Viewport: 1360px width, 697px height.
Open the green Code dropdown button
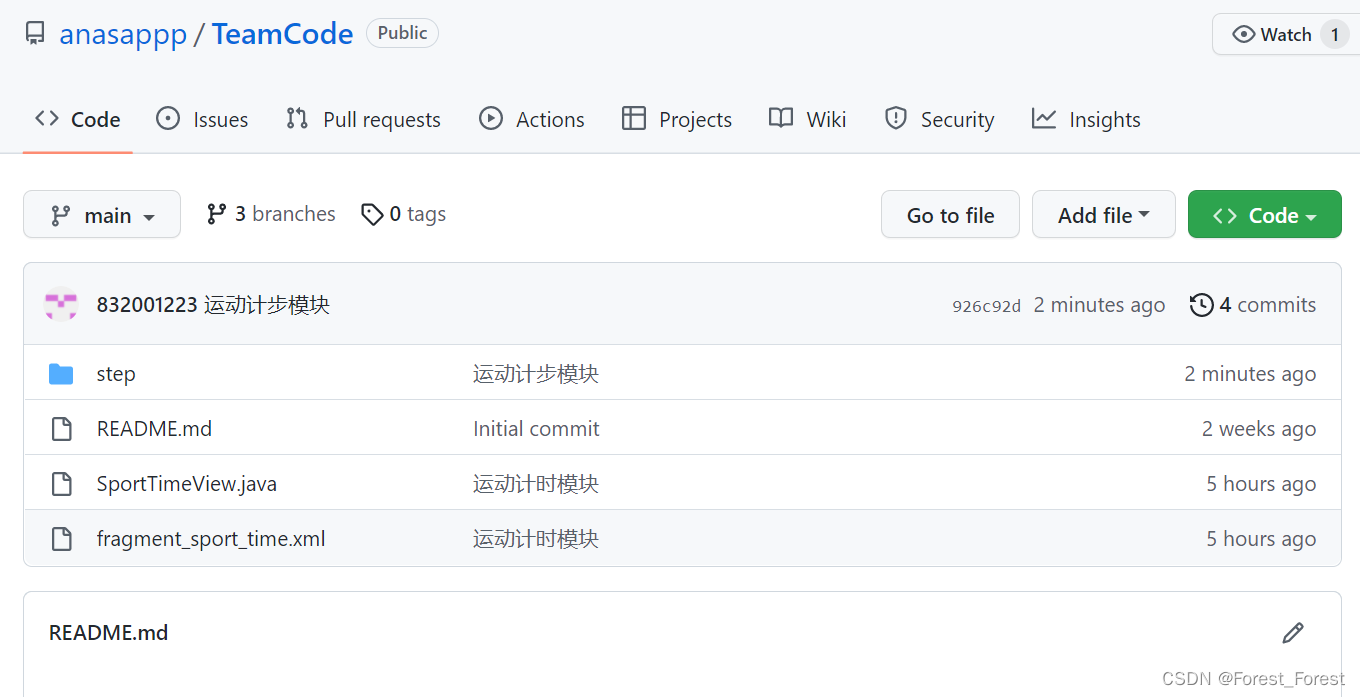(x=1265, y=215)
